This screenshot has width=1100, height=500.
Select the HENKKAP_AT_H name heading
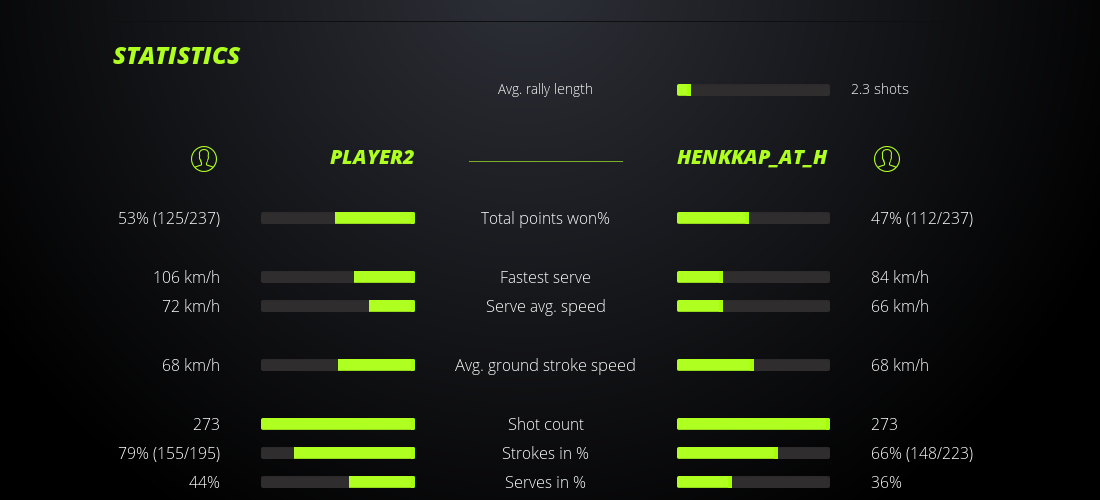point(752,158)
